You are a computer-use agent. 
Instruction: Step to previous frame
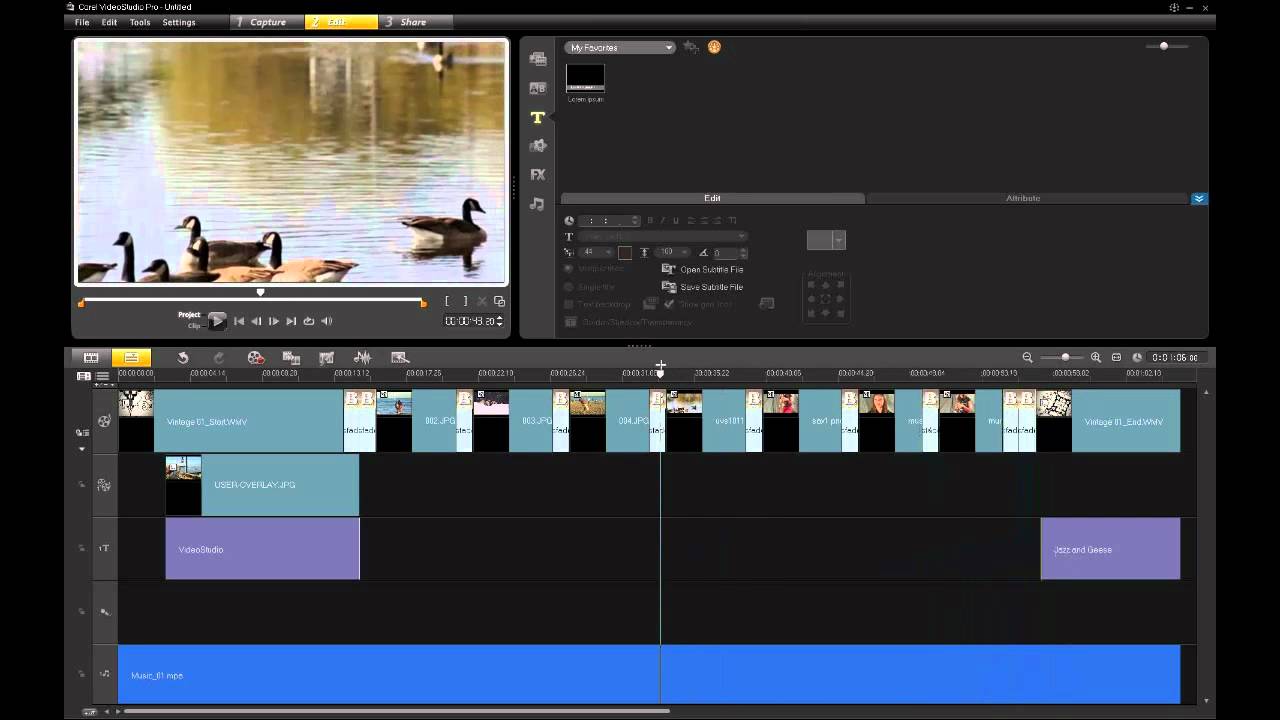[x=256, y=321]
